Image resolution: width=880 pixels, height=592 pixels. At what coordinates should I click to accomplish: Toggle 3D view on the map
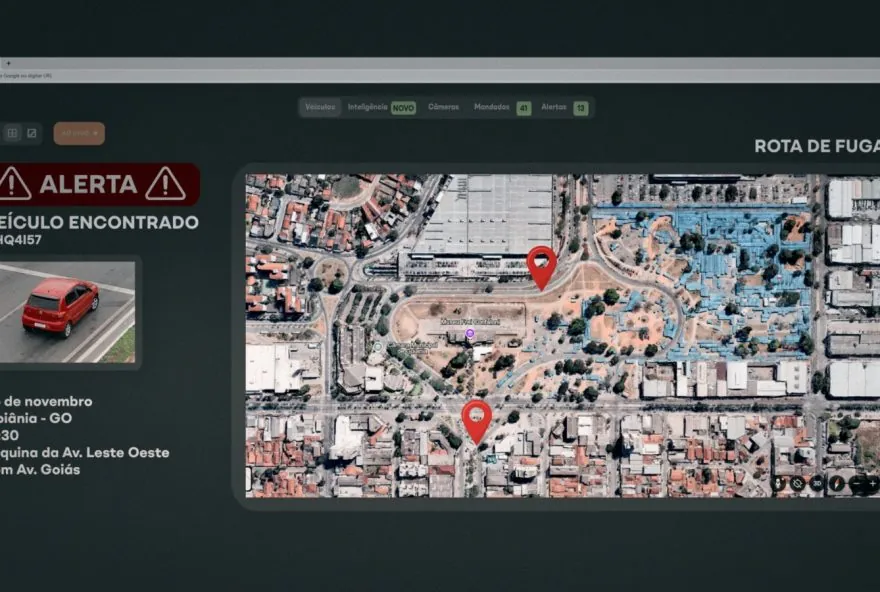817,483
